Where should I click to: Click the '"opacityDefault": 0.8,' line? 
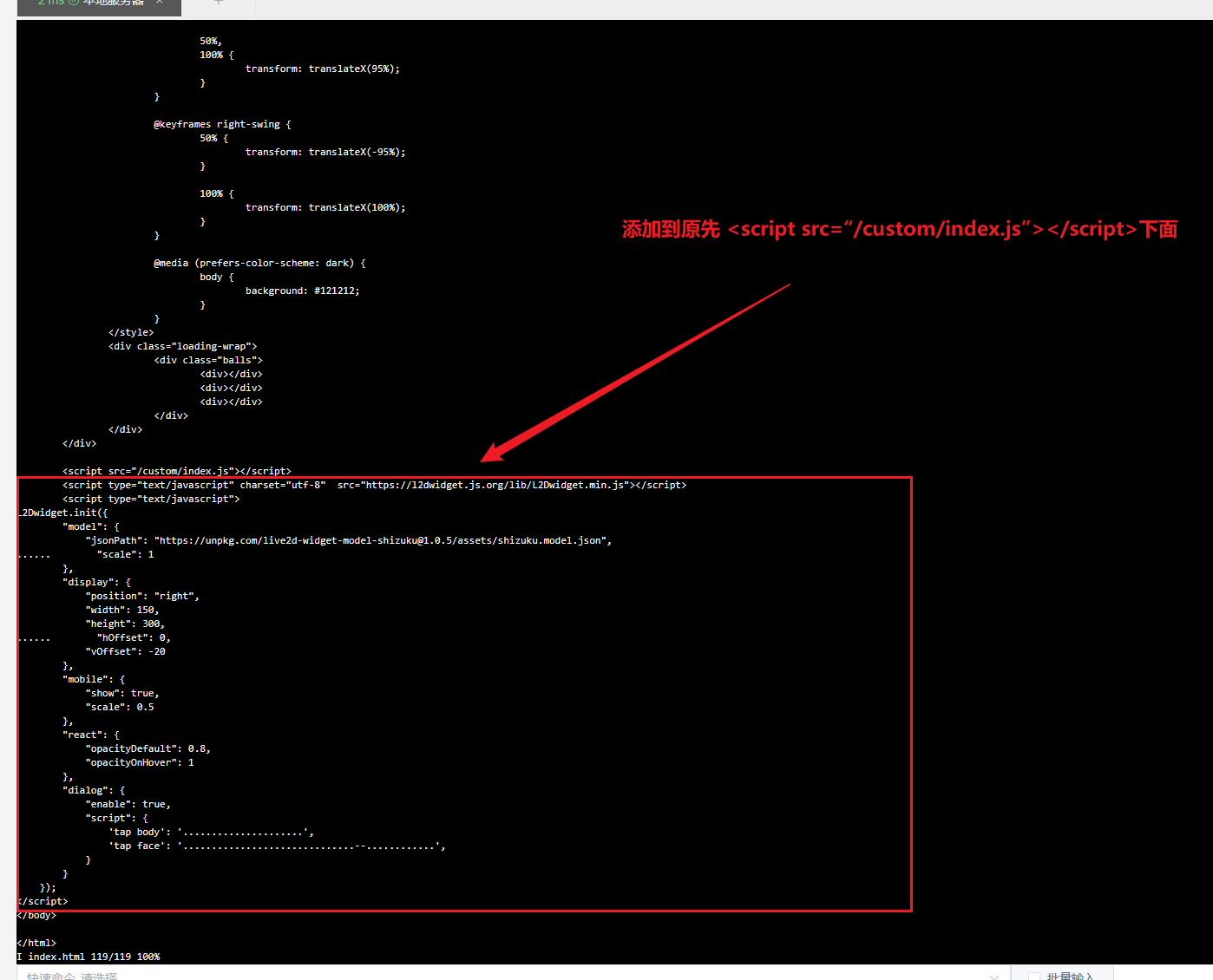148,748
